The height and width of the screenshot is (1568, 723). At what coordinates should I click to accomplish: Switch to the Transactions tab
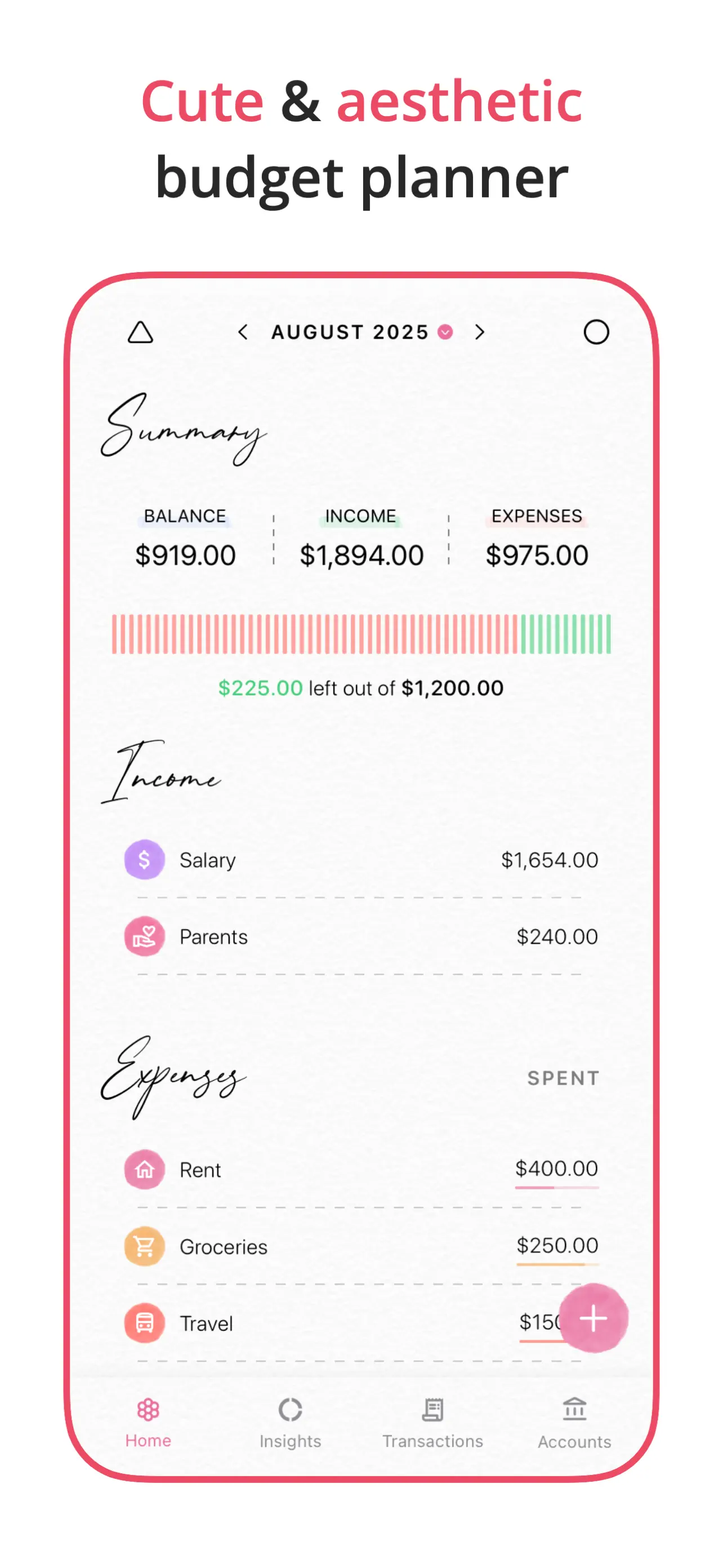(432, 1423)
